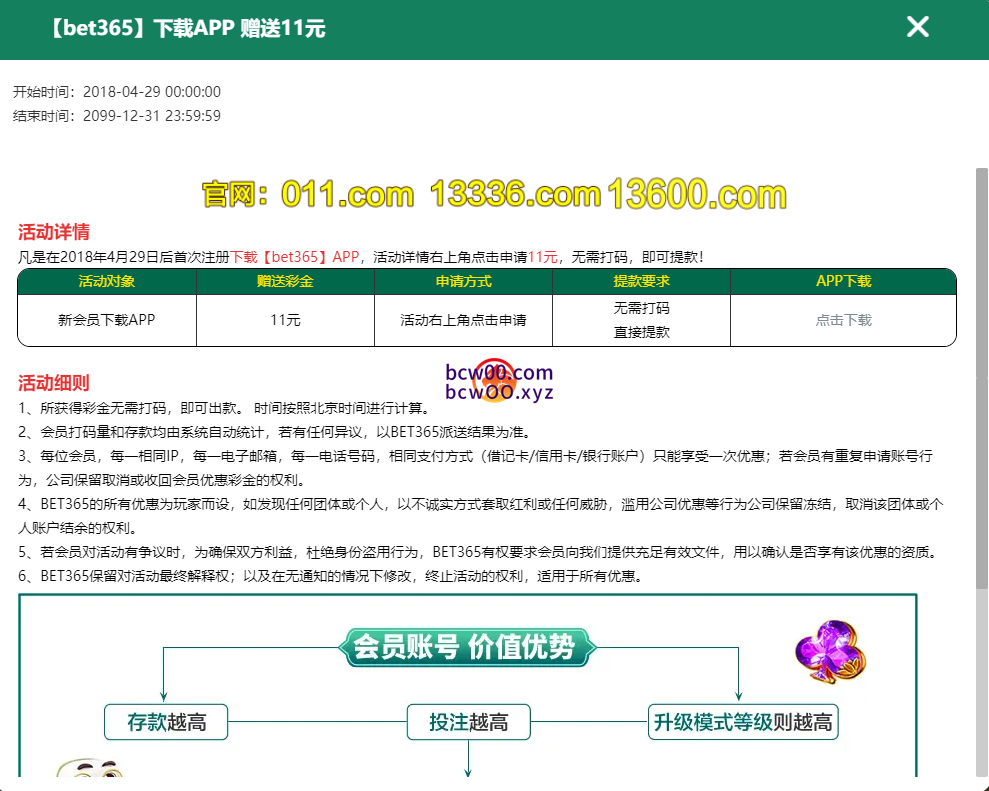Screen dimensions: 989x791
Task: Click the 活动对象 table header
Action: 107,281
